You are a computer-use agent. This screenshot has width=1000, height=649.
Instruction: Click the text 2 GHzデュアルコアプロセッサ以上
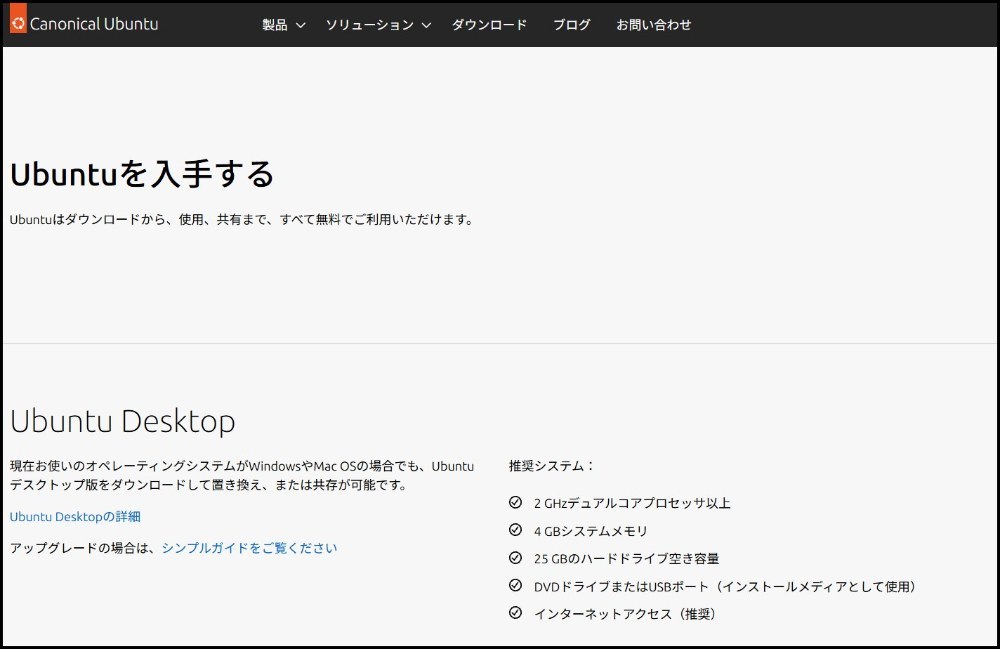pyautogui.click(x=632, y=503)
